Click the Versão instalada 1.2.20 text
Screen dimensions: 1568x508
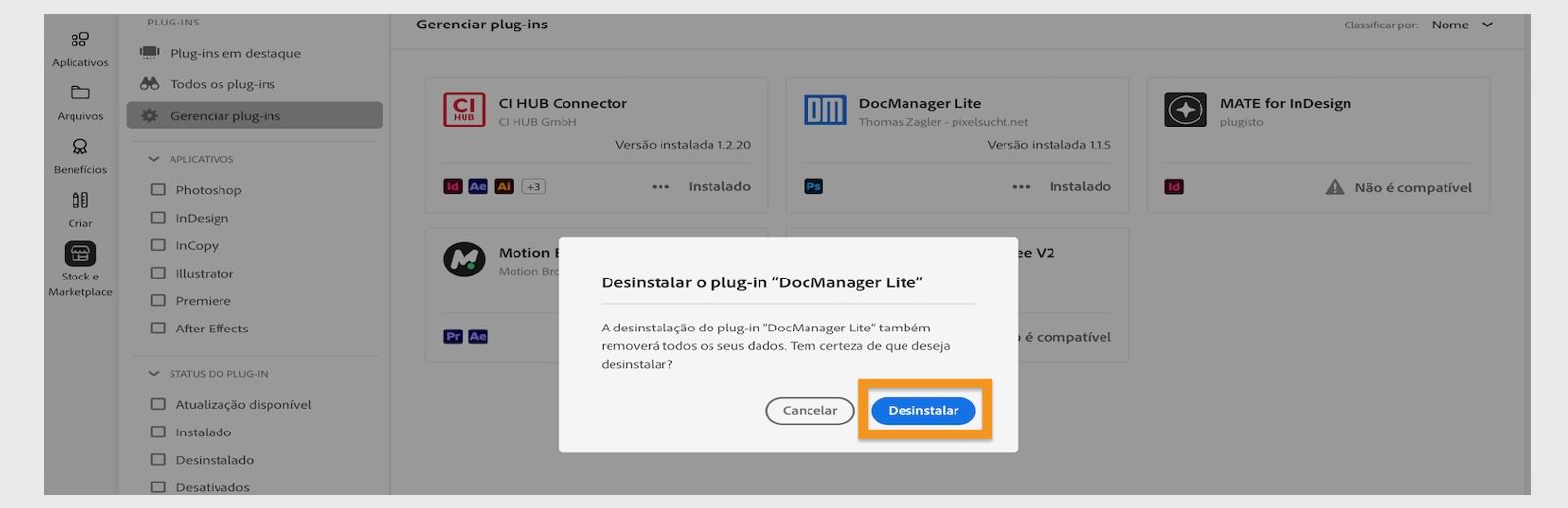tap(683, 145)
